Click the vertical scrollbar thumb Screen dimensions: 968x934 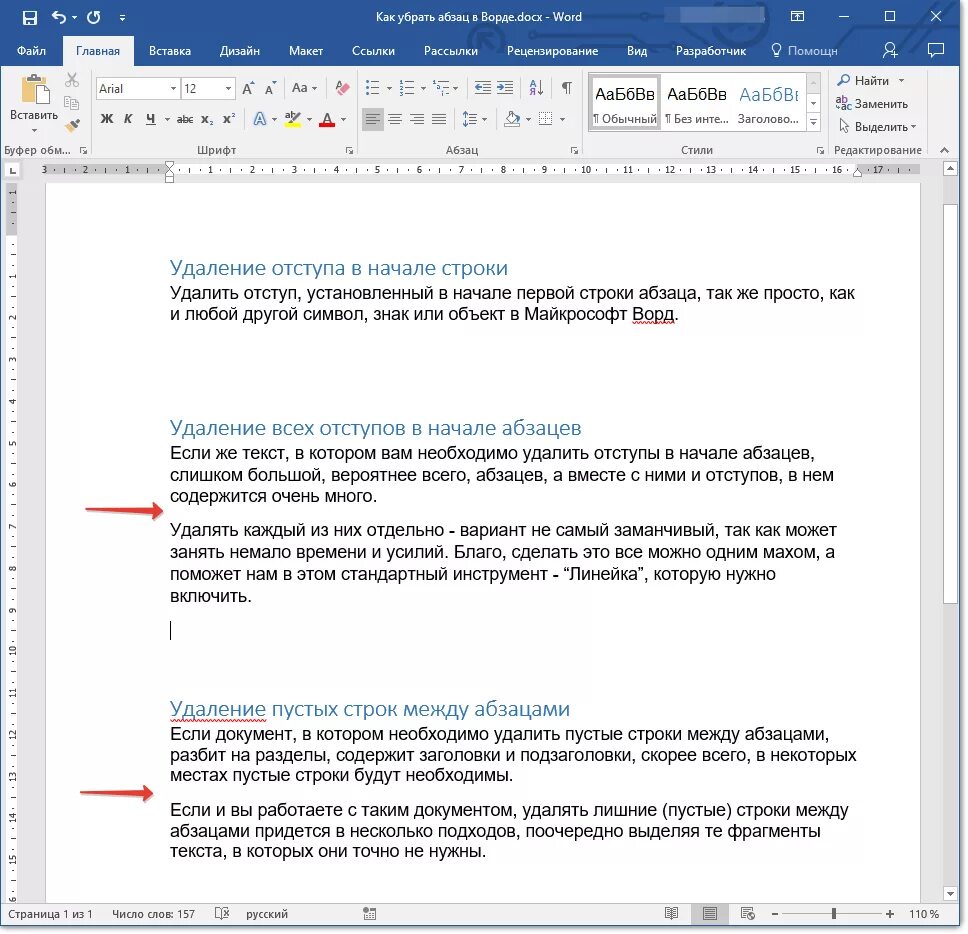[951, 402]
